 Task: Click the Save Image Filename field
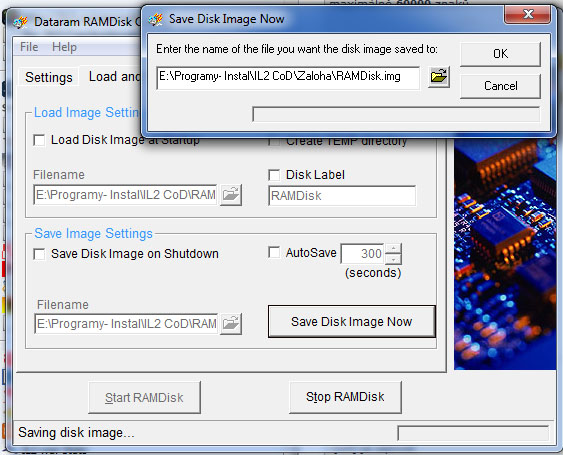[x=126, y=324]
